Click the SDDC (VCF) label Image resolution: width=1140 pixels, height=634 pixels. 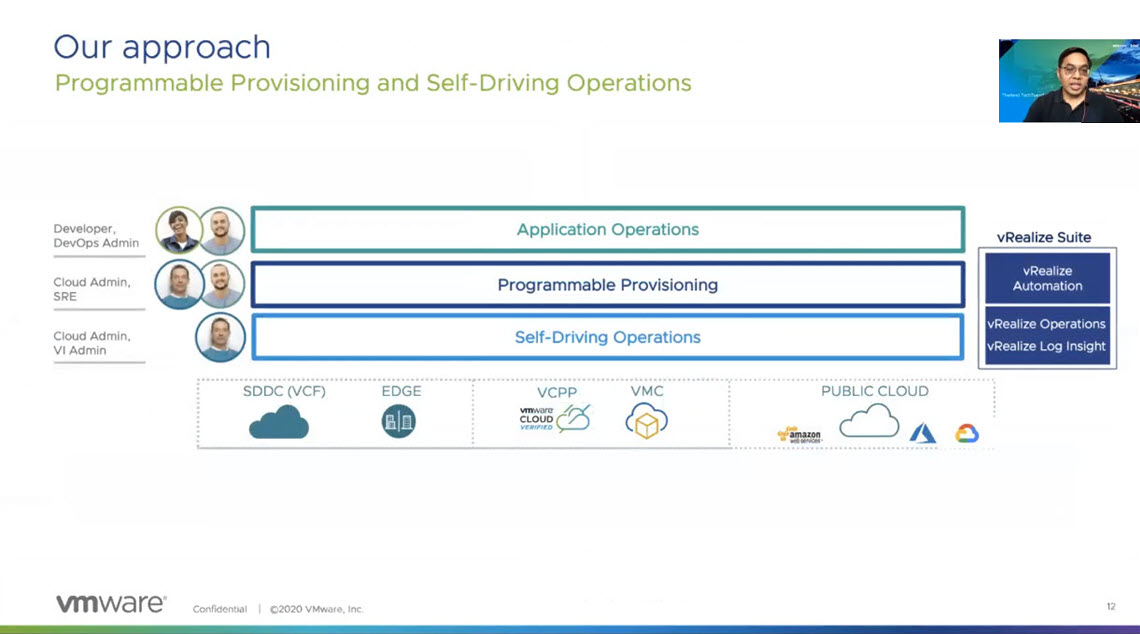[284, 391]
